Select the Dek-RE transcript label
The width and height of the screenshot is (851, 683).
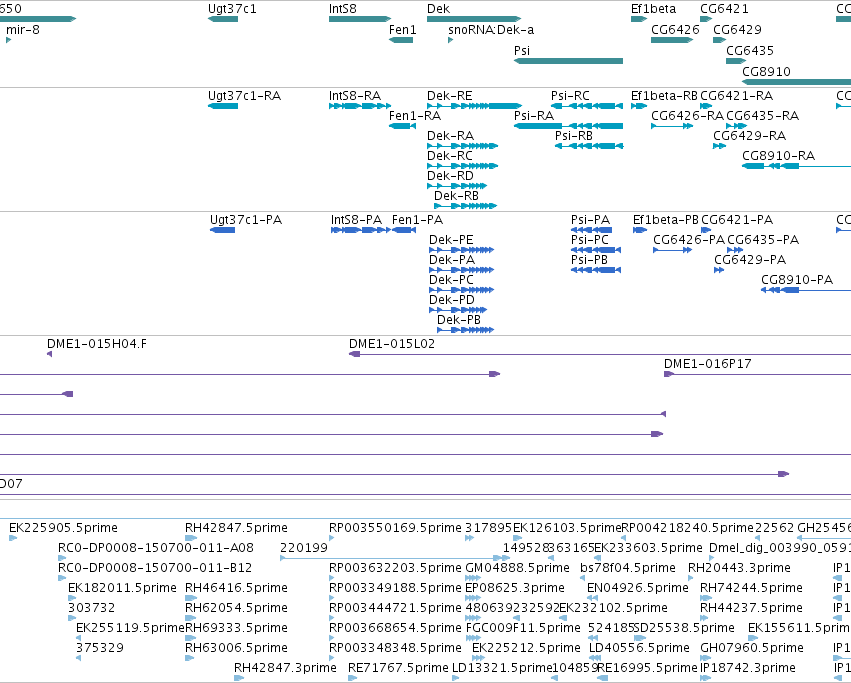[x=449, y=96]
